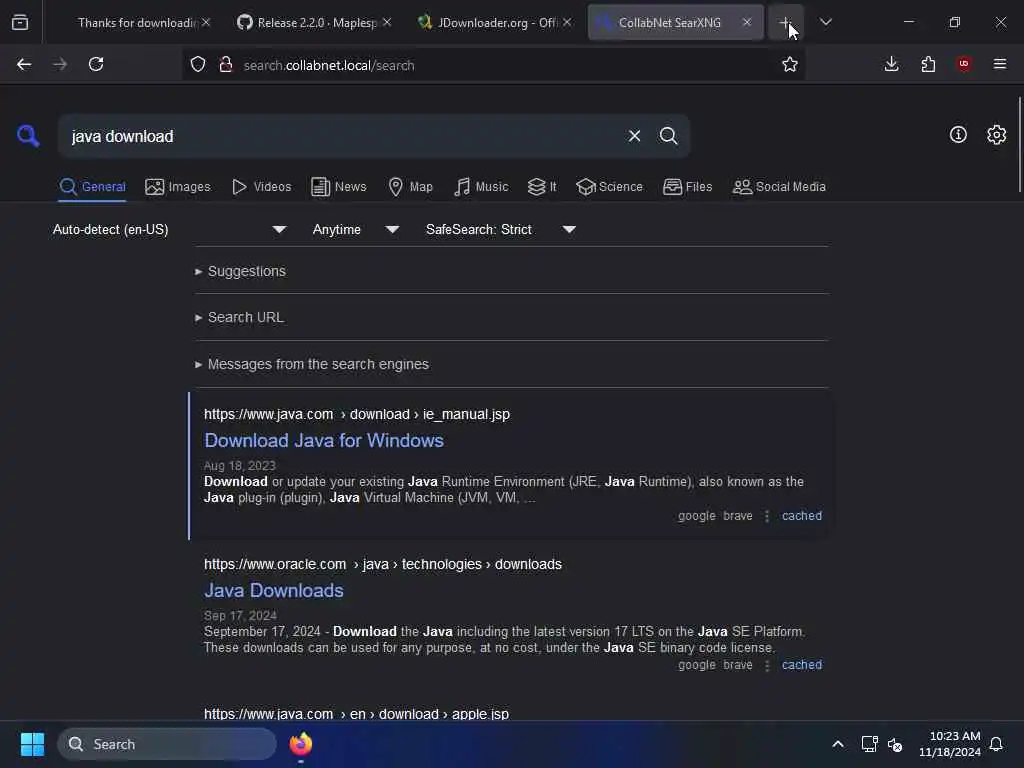Go back using the browser back arrow

pyautogui.click(x=24, y=64)
